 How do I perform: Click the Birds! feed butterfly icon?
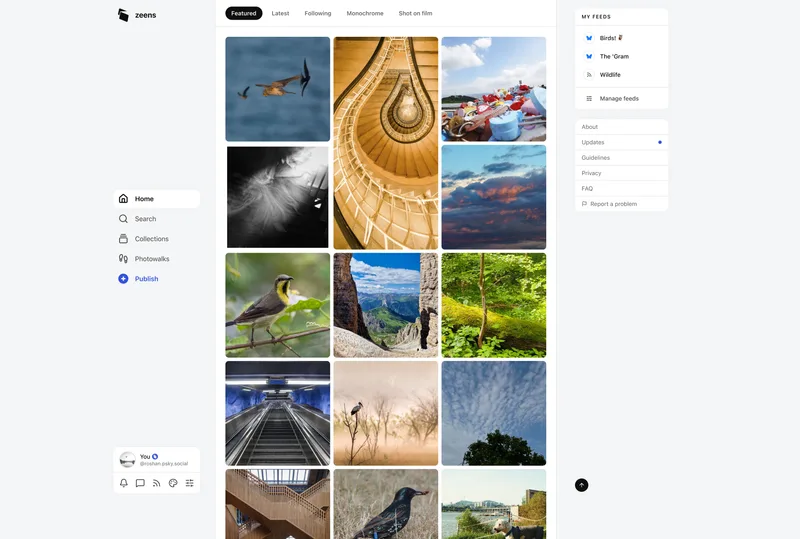point(589,38)
